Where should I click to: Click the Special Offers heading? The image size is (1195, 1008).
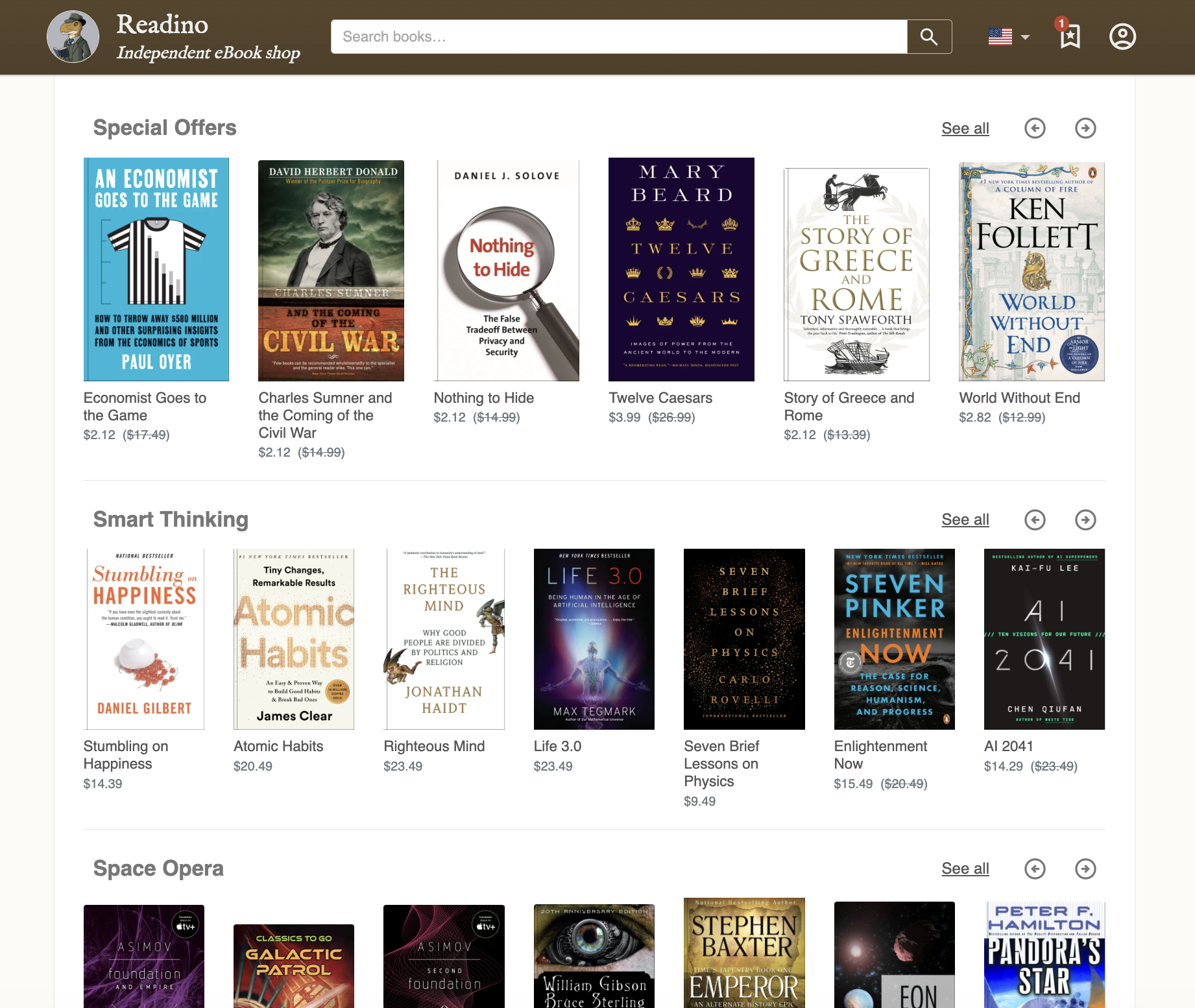[x=165, y=128]
